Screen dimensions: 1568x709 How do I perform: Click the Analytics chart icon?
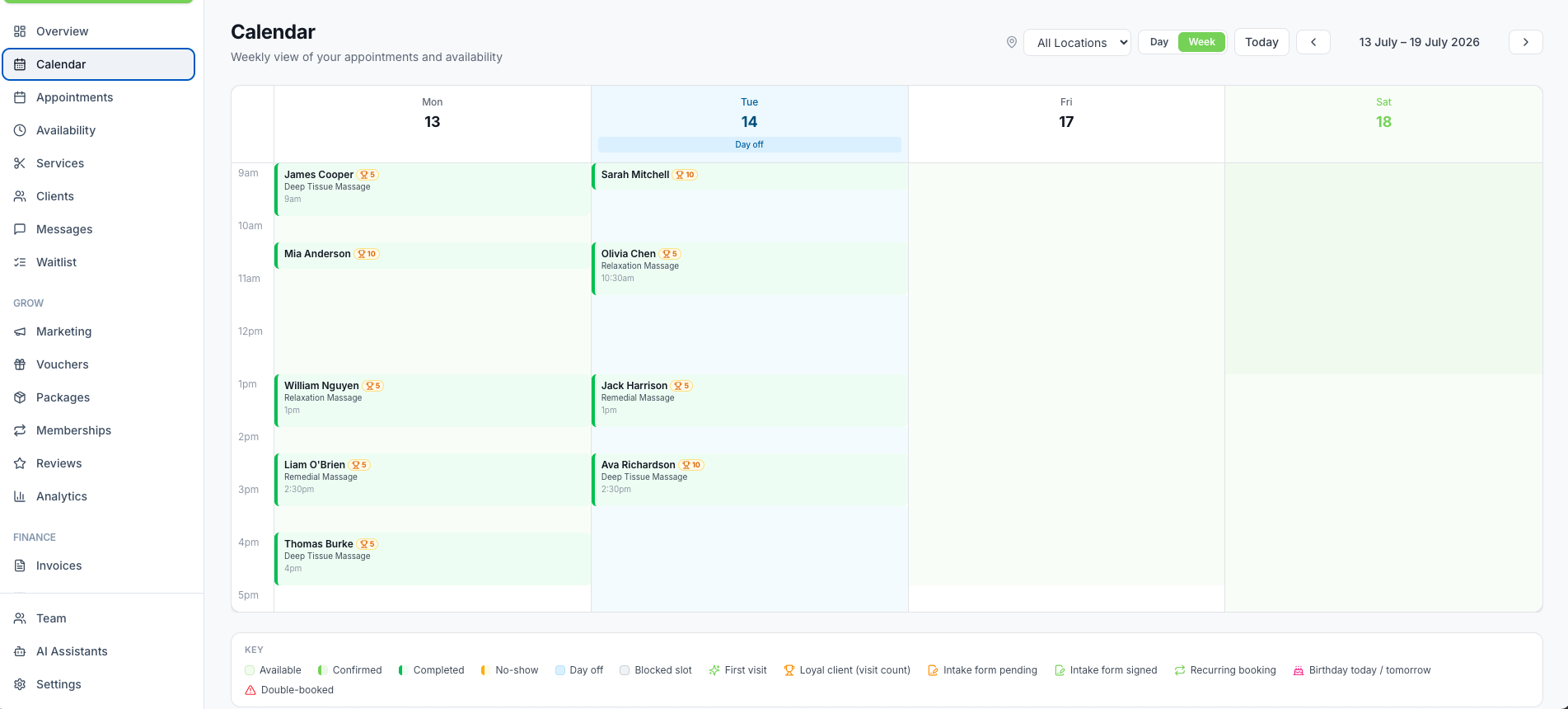pos(20,496)
